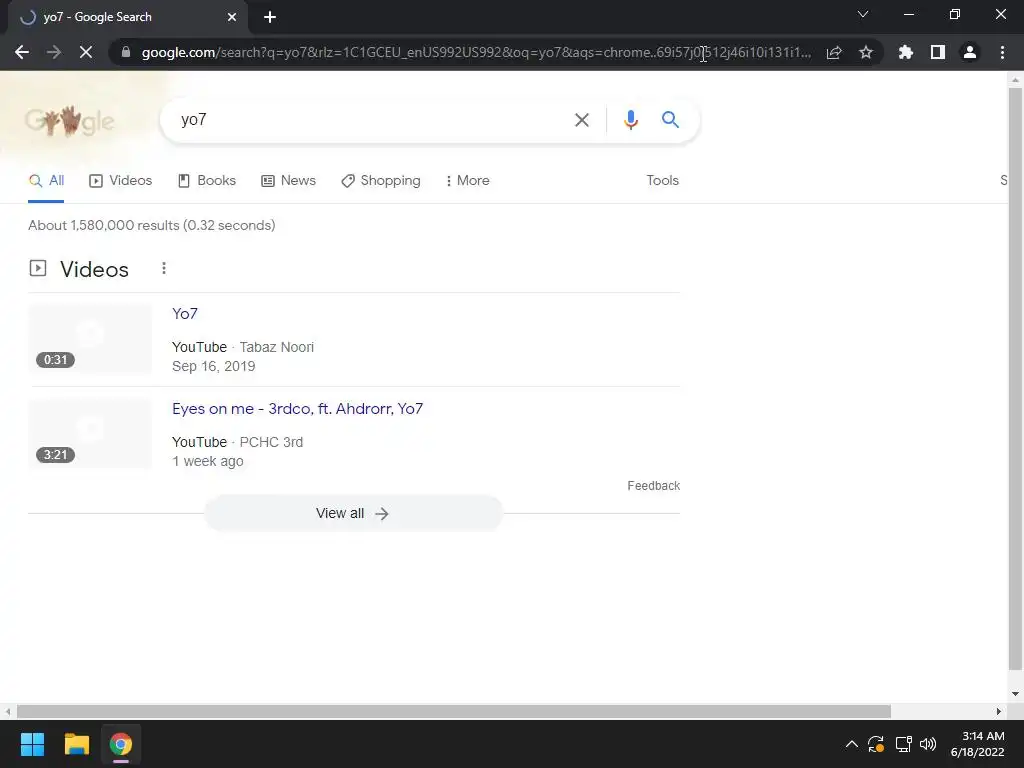Screen dimensions: 1024x768
Task: Switch to the Books tab
Action: [207, 181]
